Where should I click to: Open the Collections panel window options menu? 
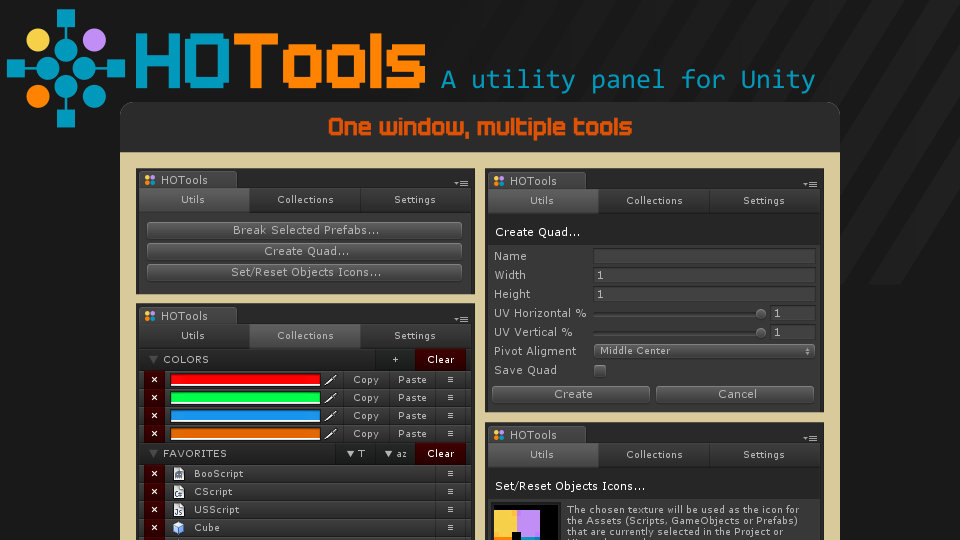461,319
